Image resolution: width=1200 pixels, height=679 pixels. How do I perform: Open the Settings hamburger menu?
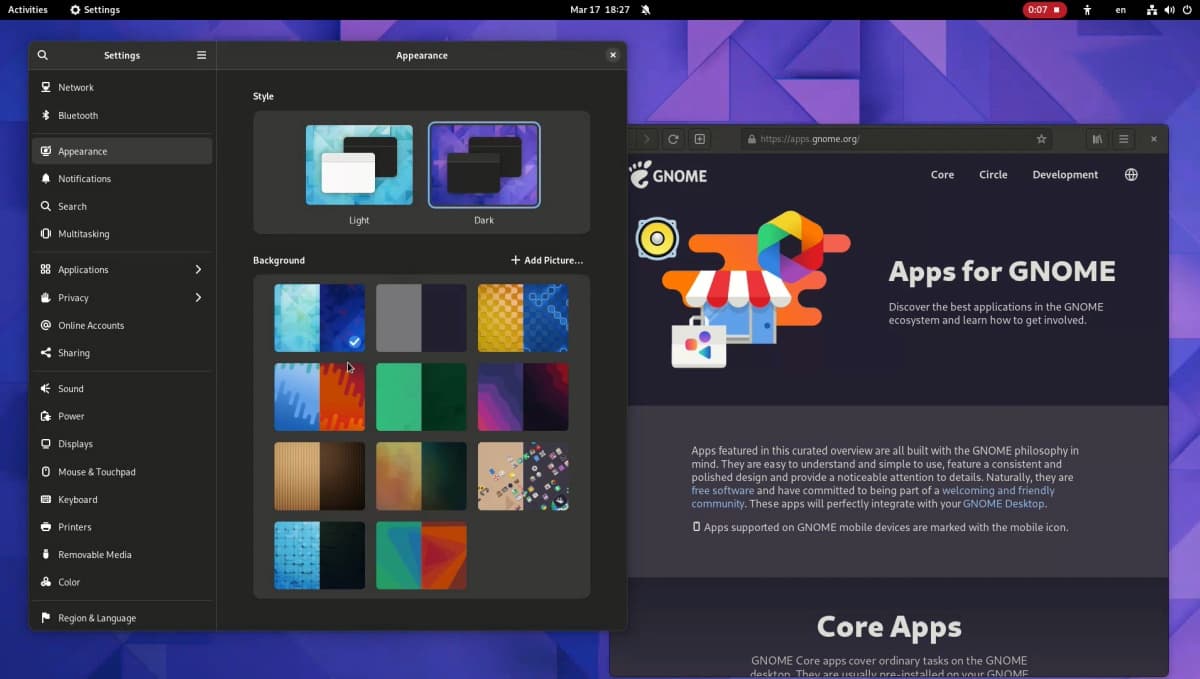pos(201,55)
